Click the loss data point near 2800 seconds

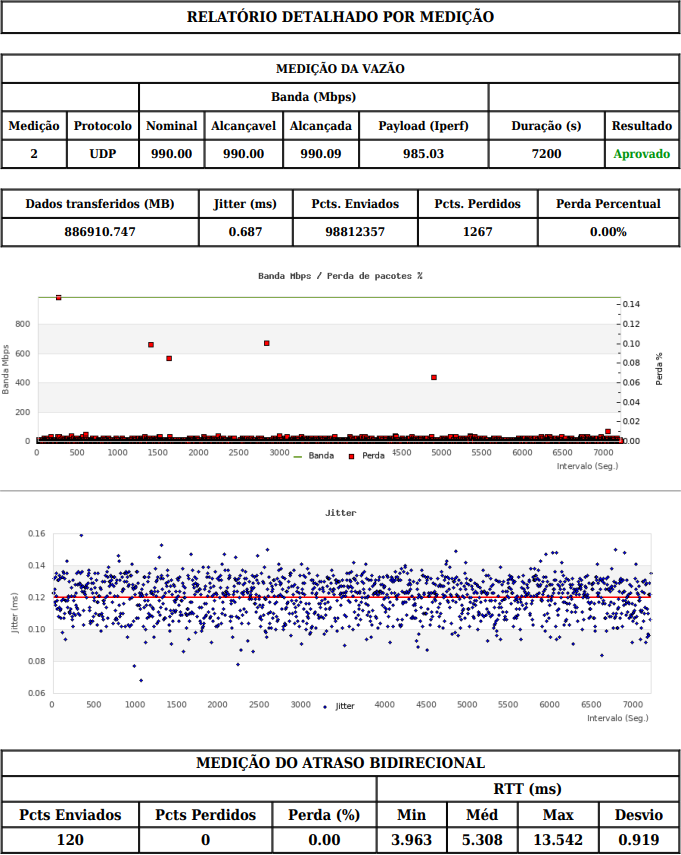[267, 343]
